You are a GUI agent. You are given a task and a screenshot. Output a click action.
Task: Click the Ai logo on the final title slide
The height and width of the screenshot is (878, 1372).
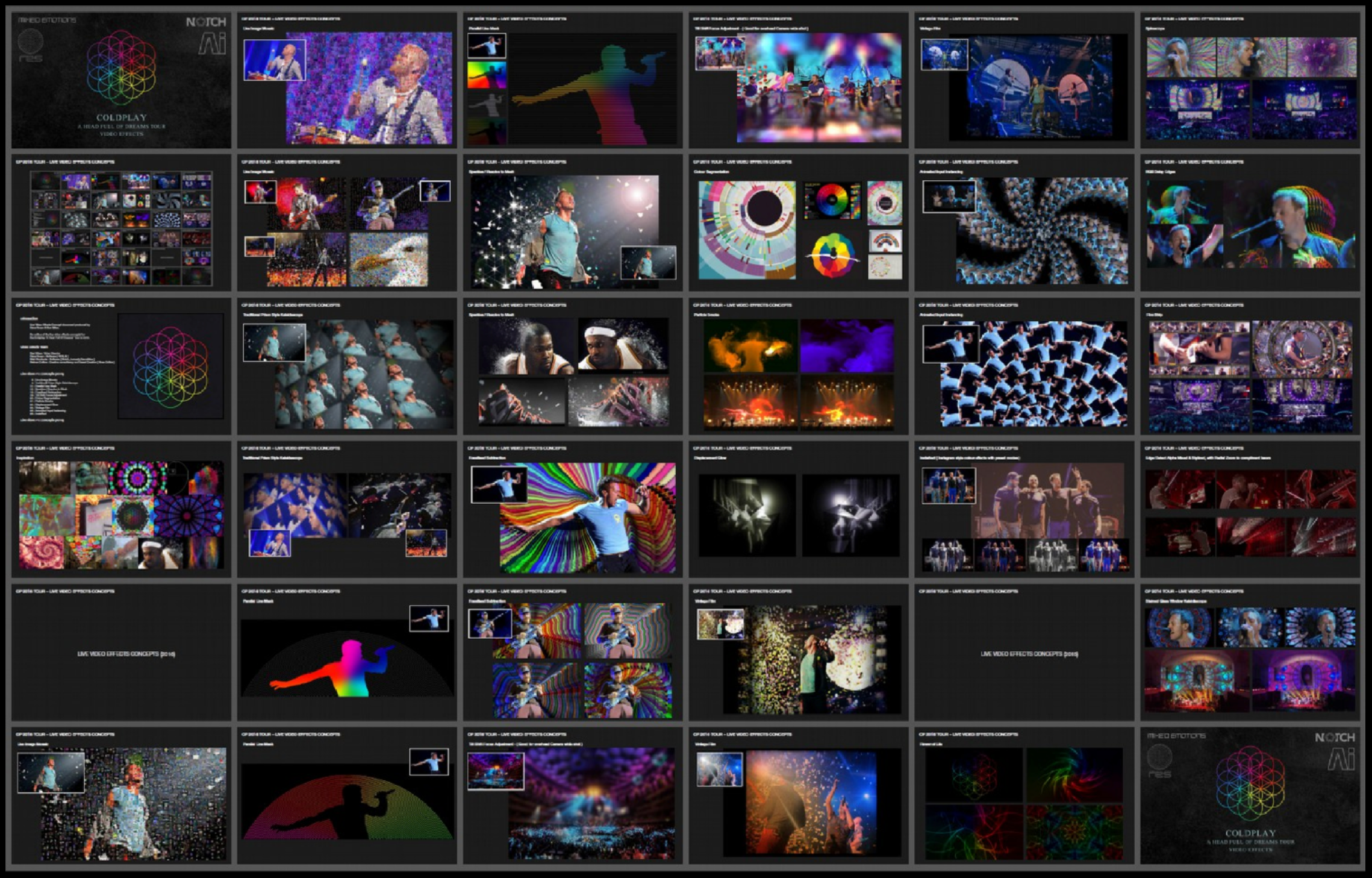[1342, 759]
